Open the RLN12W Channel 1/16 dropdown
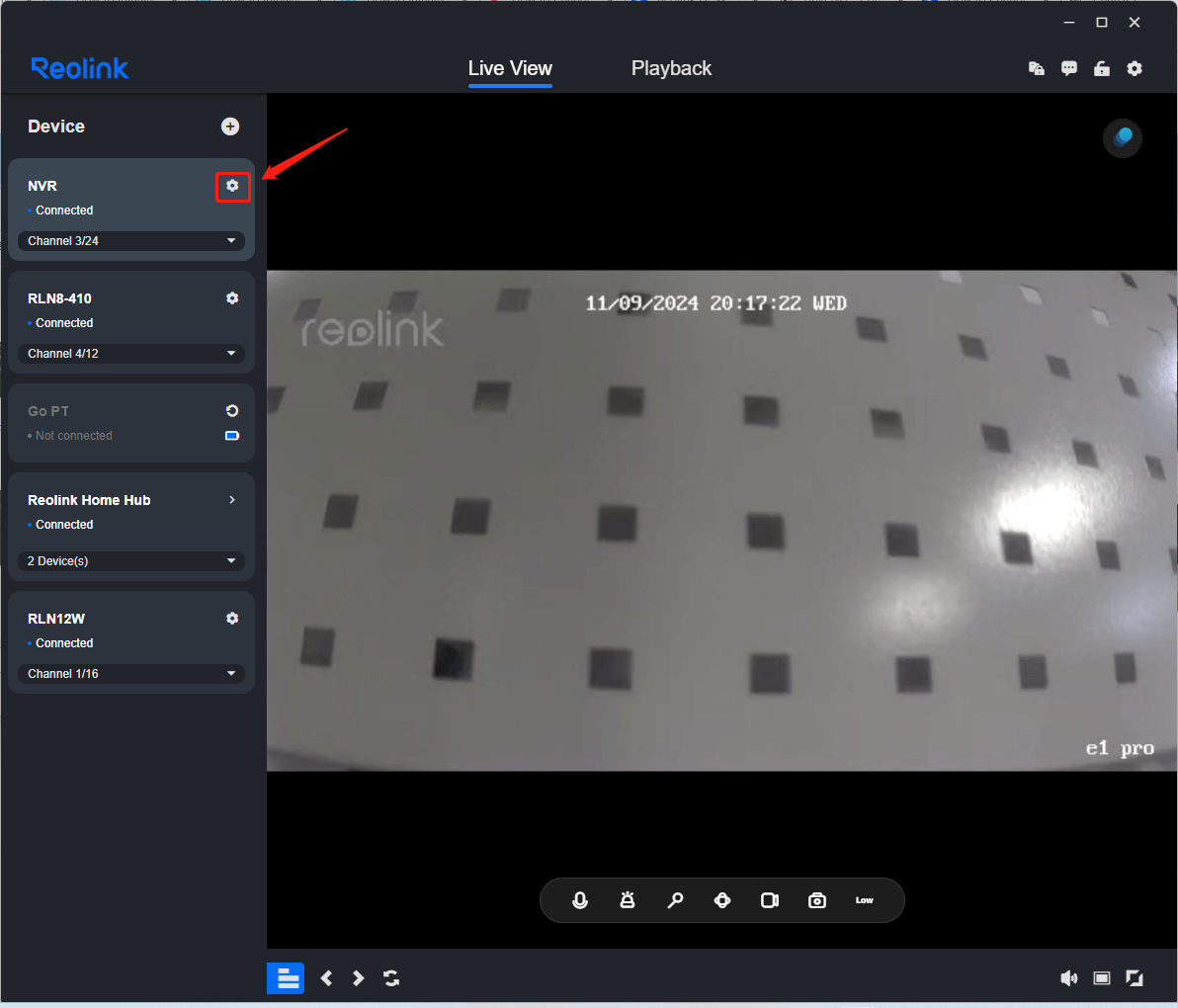1178x1008 pixels. click(130, 674)
